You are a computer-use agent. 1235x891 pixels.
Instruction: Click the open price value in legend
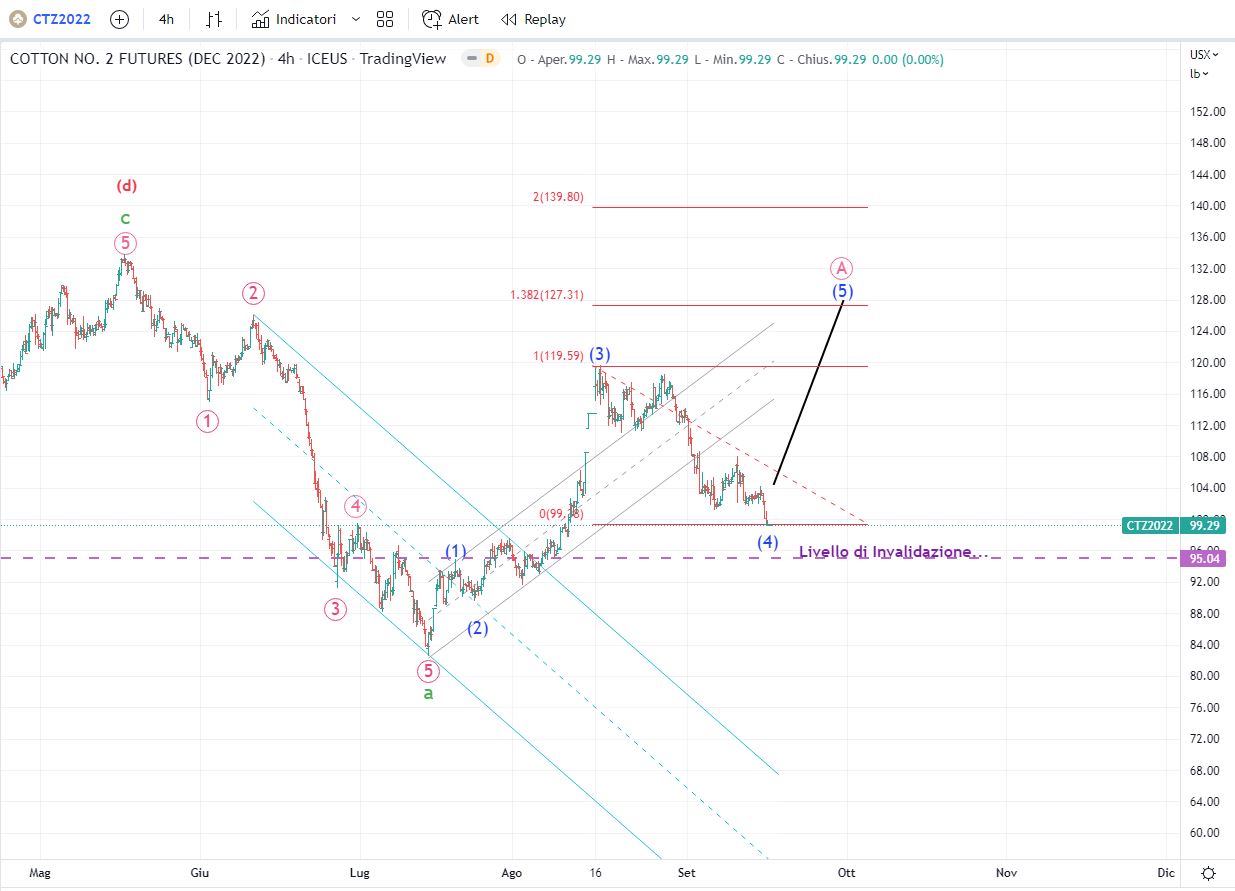(x=584, y=59)
